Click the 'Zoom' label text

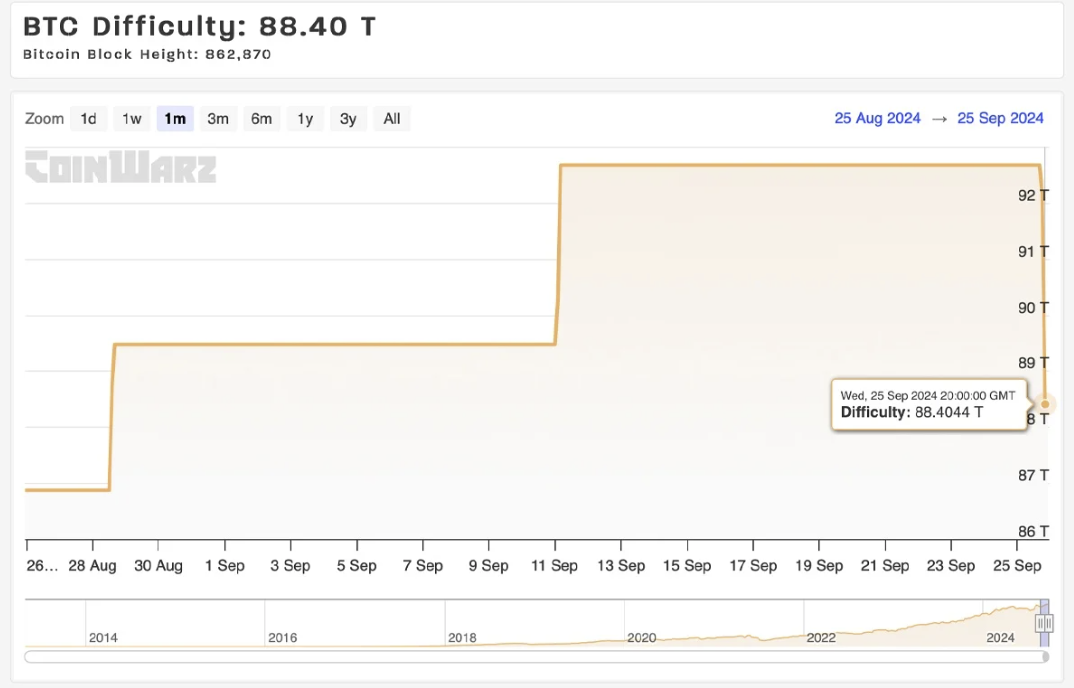tap(45, 119)
